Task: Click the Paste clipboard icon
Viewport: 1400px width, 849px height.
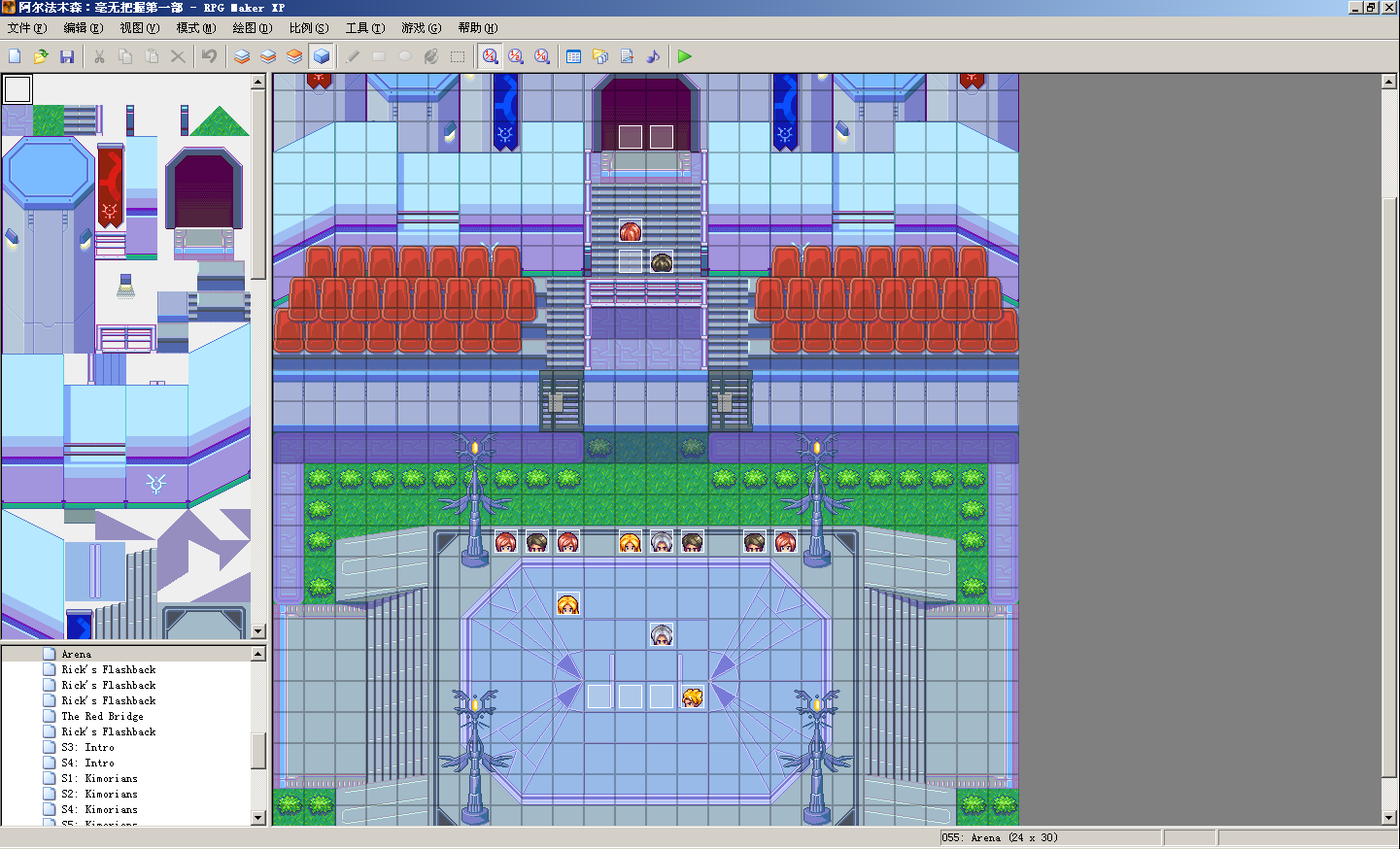Action: 152,56
